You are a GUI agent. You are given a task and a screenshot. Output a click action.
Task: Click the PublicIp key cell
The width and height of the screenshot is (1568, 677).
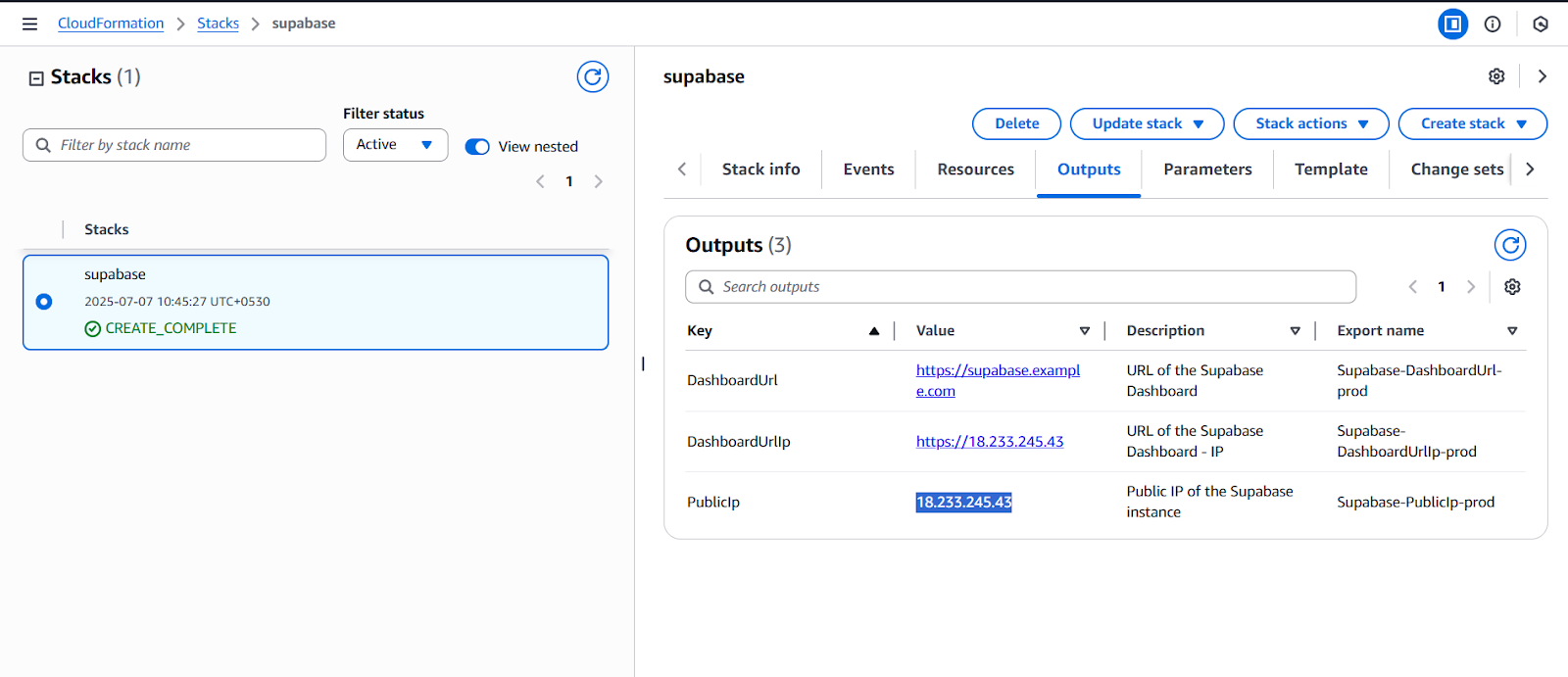pyautogui.click(x=713, y=503)
